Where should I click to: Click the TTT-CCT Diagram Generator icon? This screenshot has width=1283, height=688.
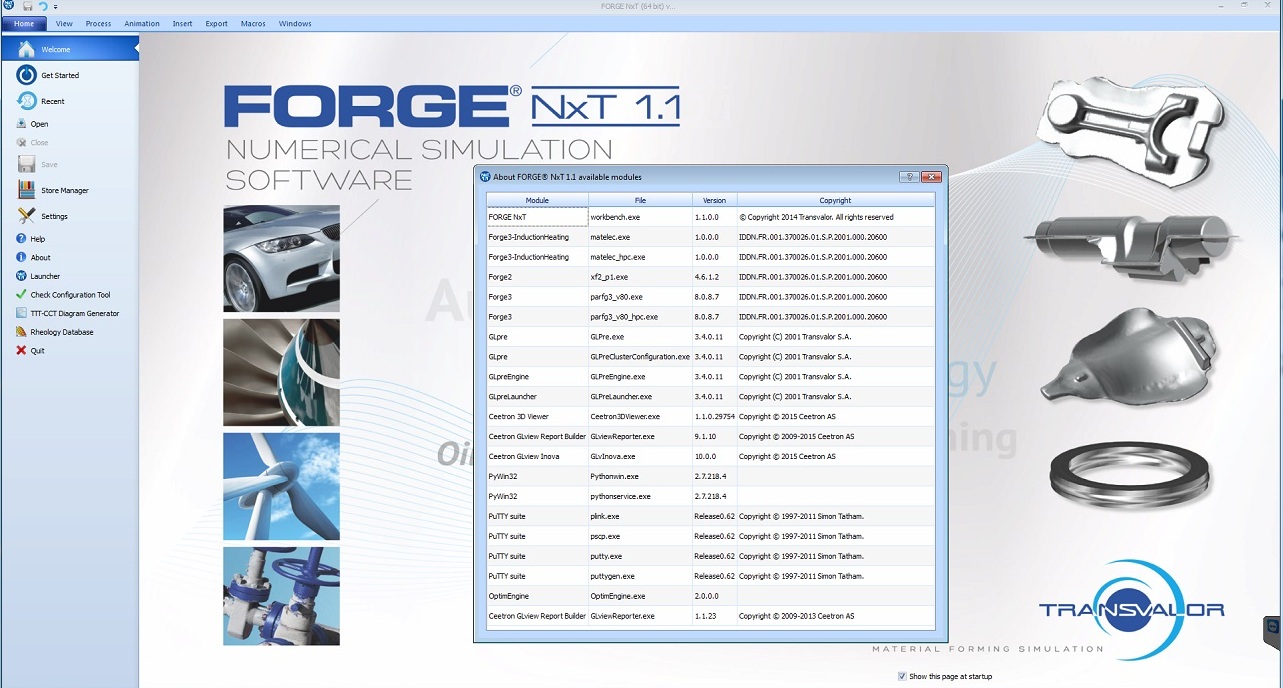(x=21, y=313)
